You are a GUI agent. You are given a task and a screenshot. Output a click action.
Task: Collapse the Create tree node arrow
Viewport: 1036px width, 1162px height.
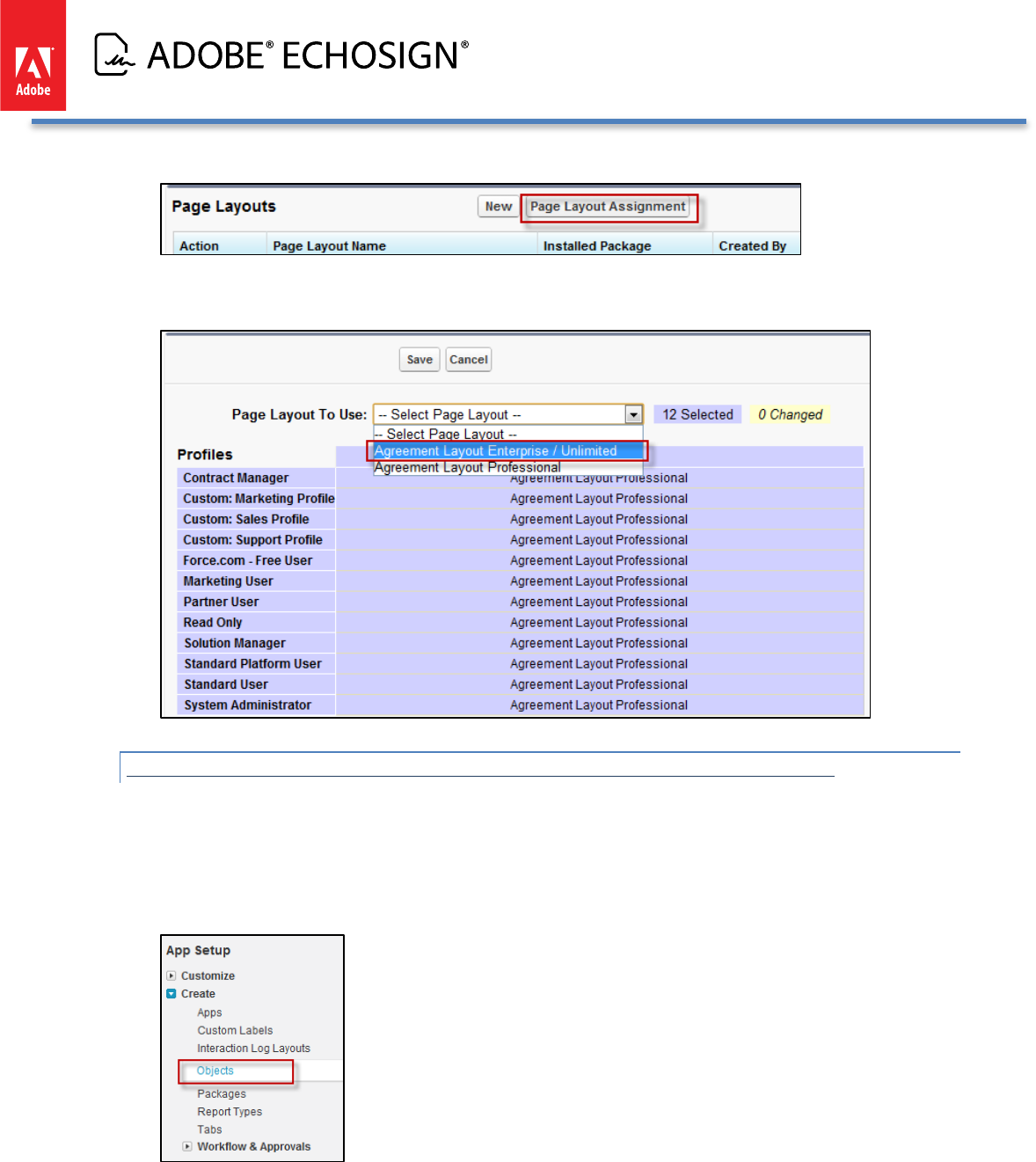pos(171,994)
